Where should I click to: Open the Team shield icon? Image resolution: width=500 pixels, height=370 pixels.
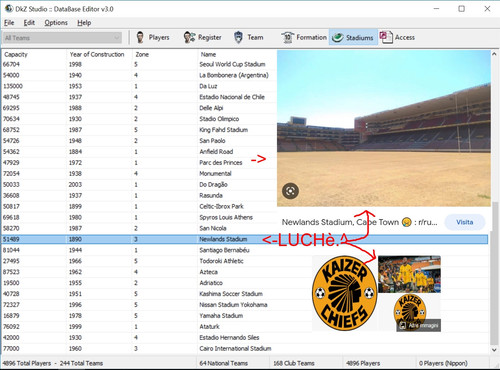click(x=238, y=37)
